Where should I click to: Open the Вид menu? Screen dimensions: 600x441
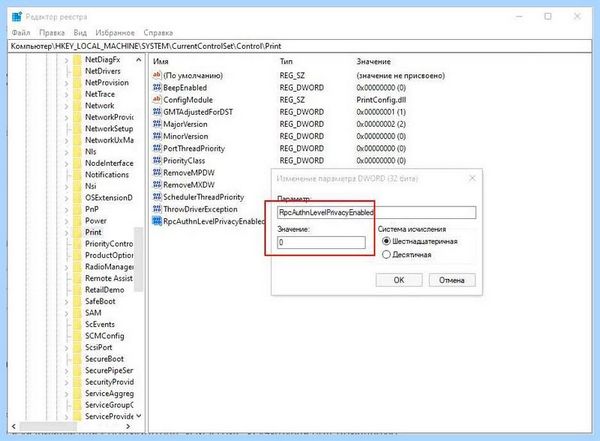pos(80,33)
